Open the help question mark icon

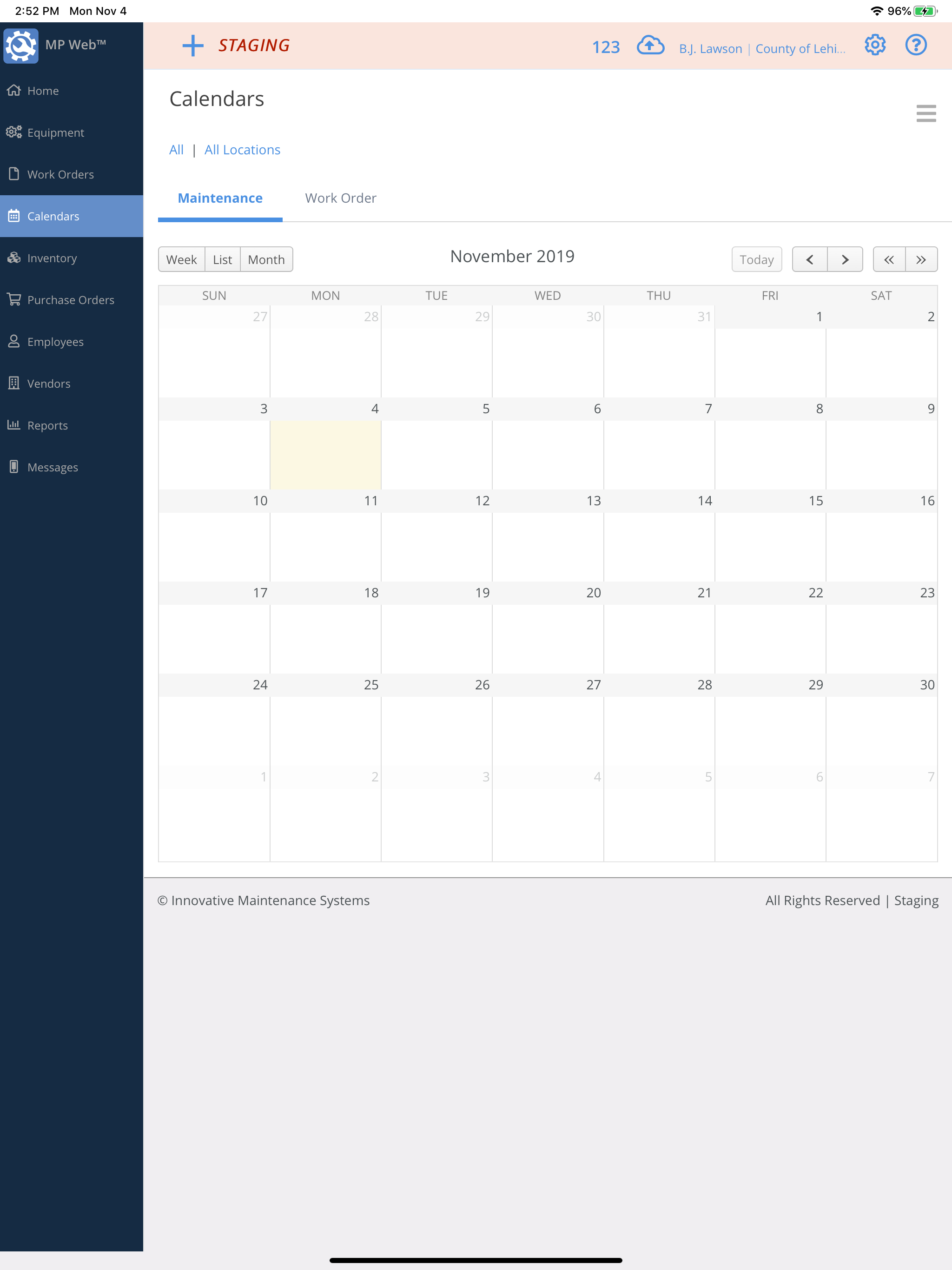pyautogui.click(x=916, y=45)
